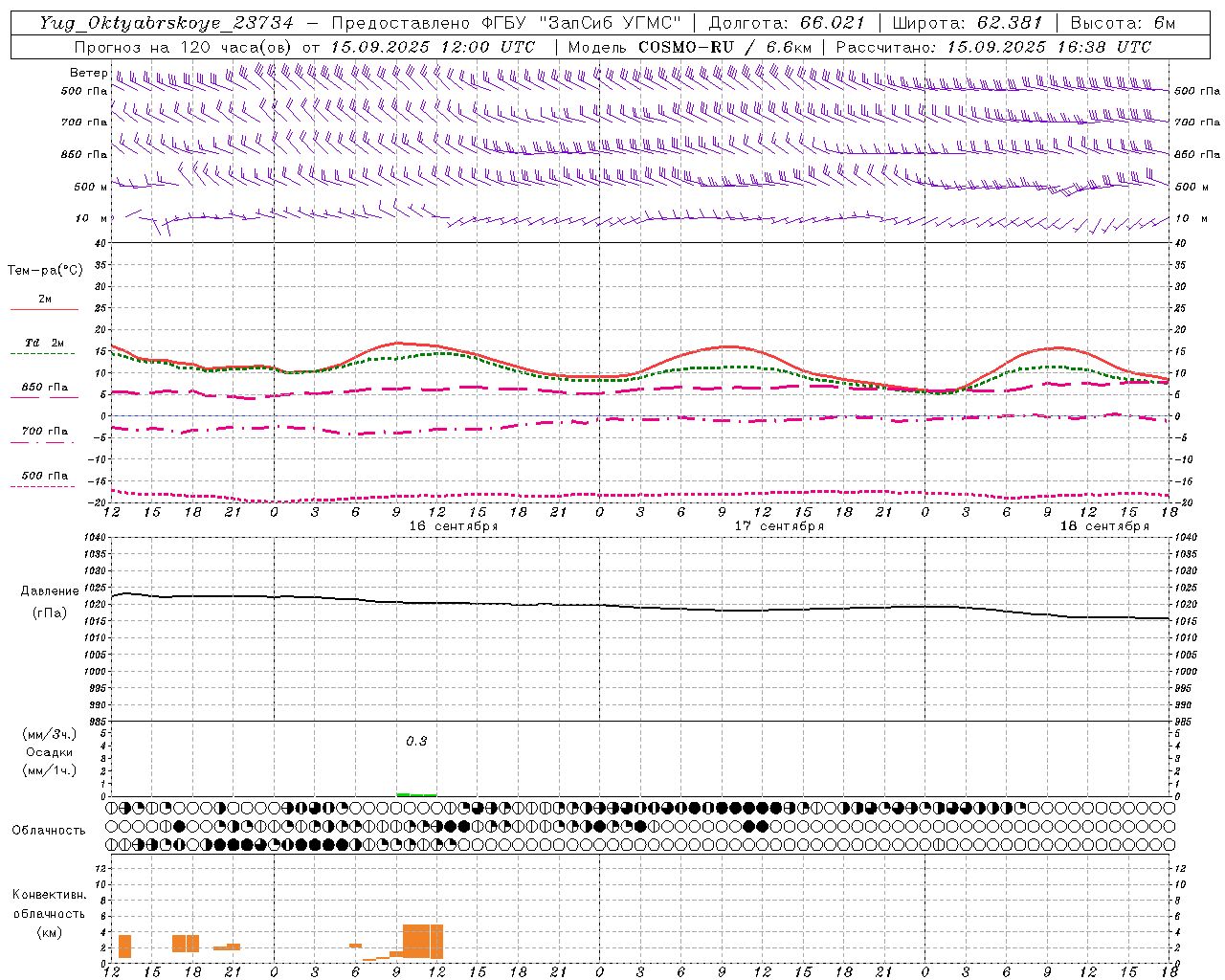Select the date label 17 сентября
1225x980 pixels.
[779, 526]
